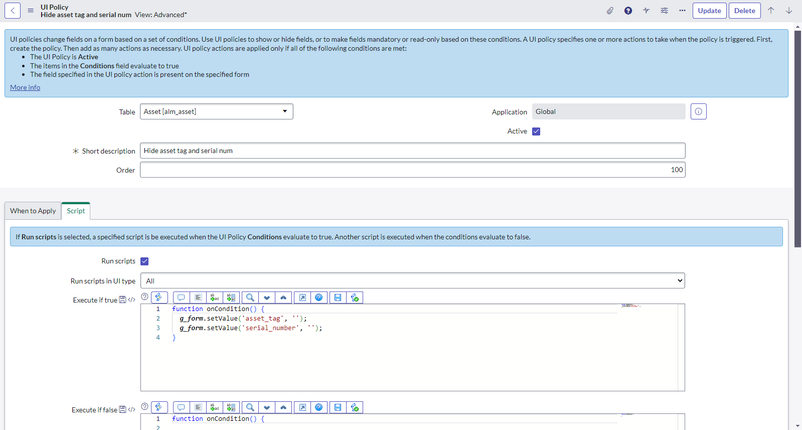
Task: Open the hamburger context menu in header
Action: tap(30, 11)
